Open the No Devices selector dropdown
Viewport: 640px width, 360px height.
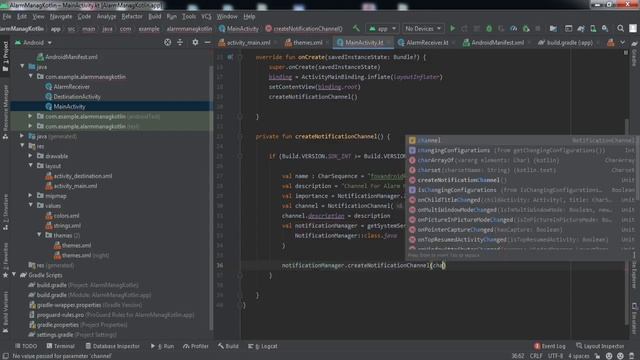[x=423, y=29]
